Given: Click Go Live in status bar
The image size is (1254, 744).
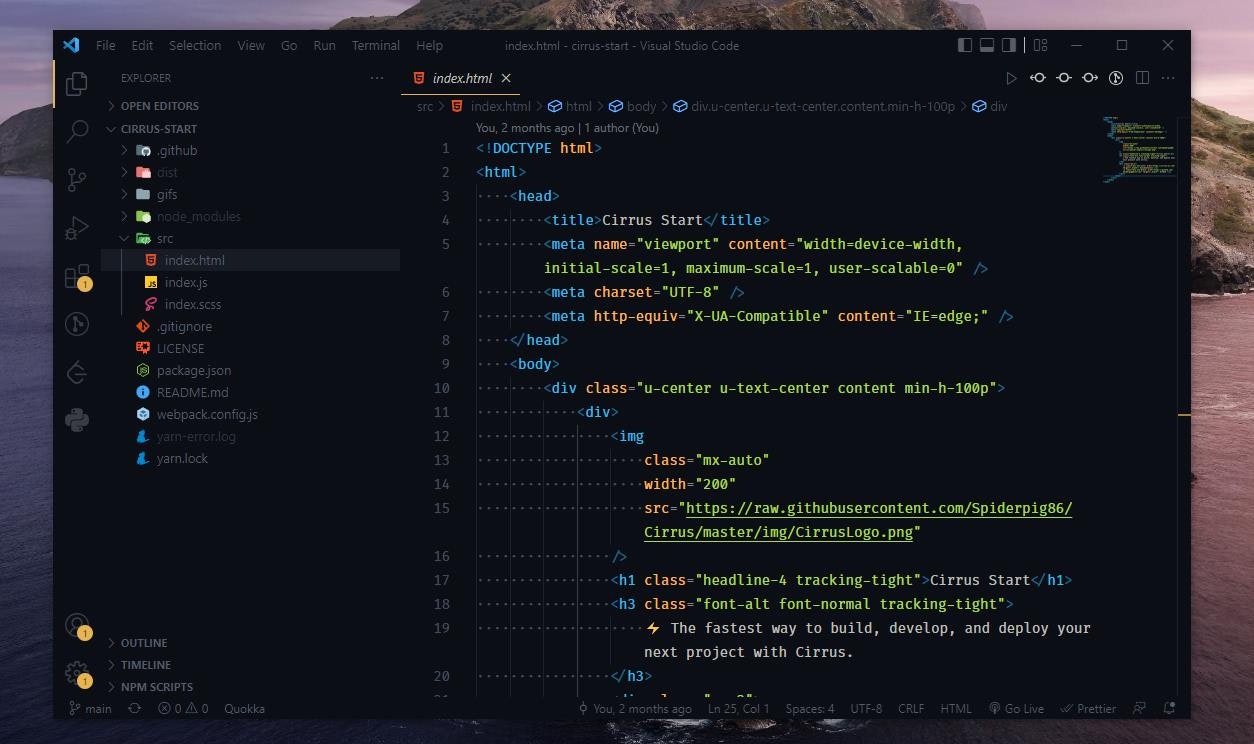Looking at the screenshot, I should coord(1016,708).
